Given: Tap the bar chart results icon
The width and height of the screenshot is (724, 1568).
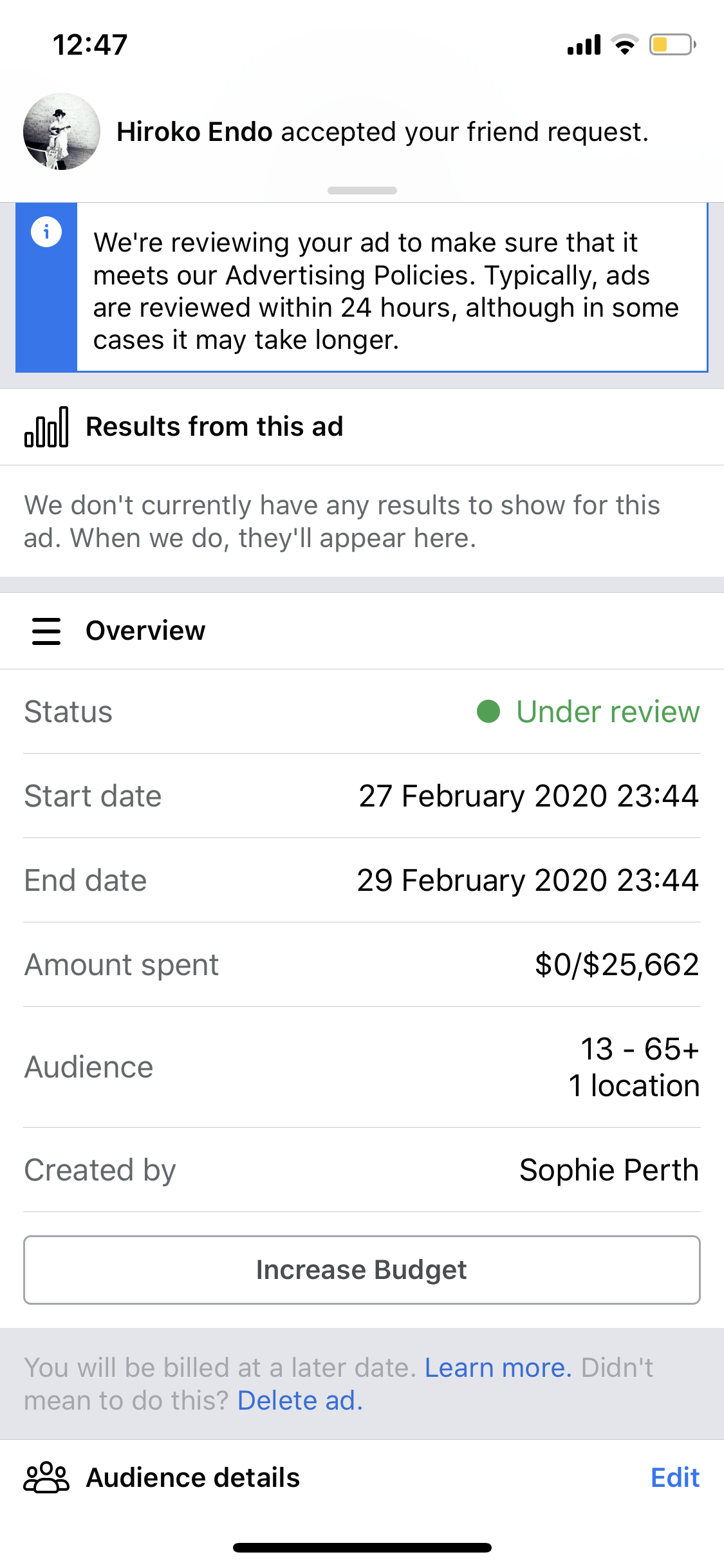Looking at the screenshot, I should [46, 427].
